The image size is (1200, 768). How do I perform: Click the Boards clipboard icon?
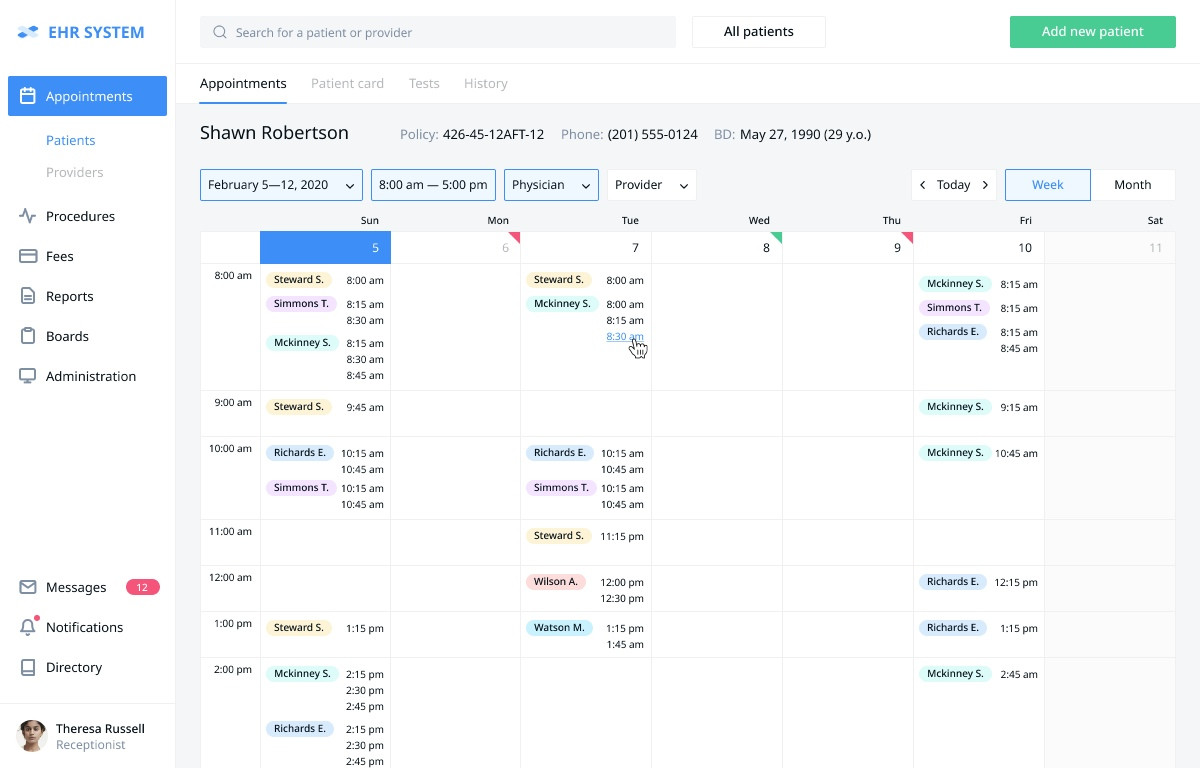coord(28,336)
